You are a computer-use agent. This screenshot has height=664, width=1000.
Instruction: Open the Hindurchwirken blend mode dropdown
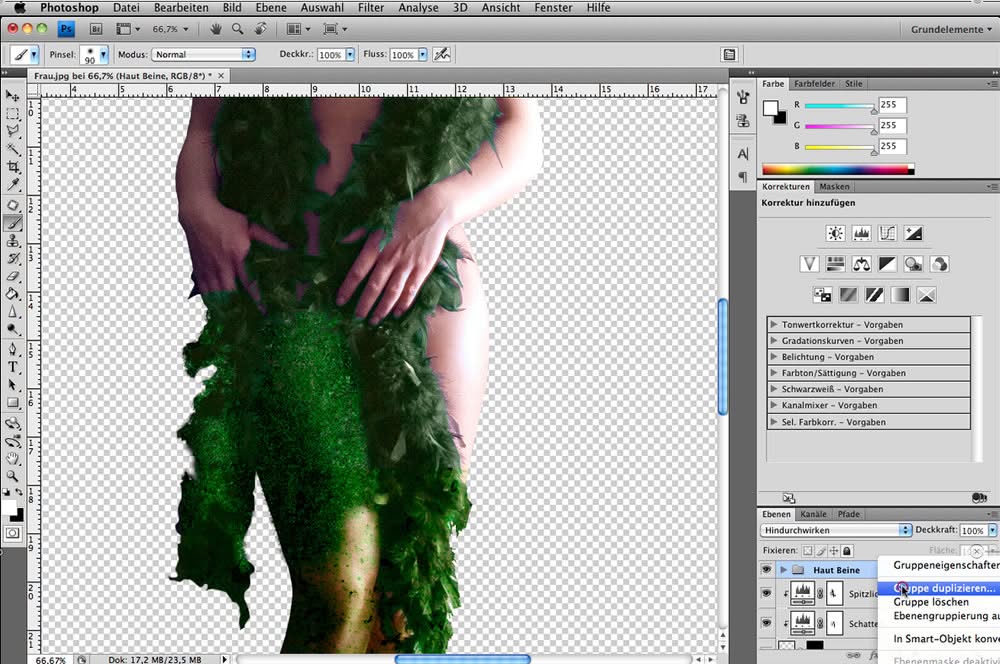tap(836, 530)
